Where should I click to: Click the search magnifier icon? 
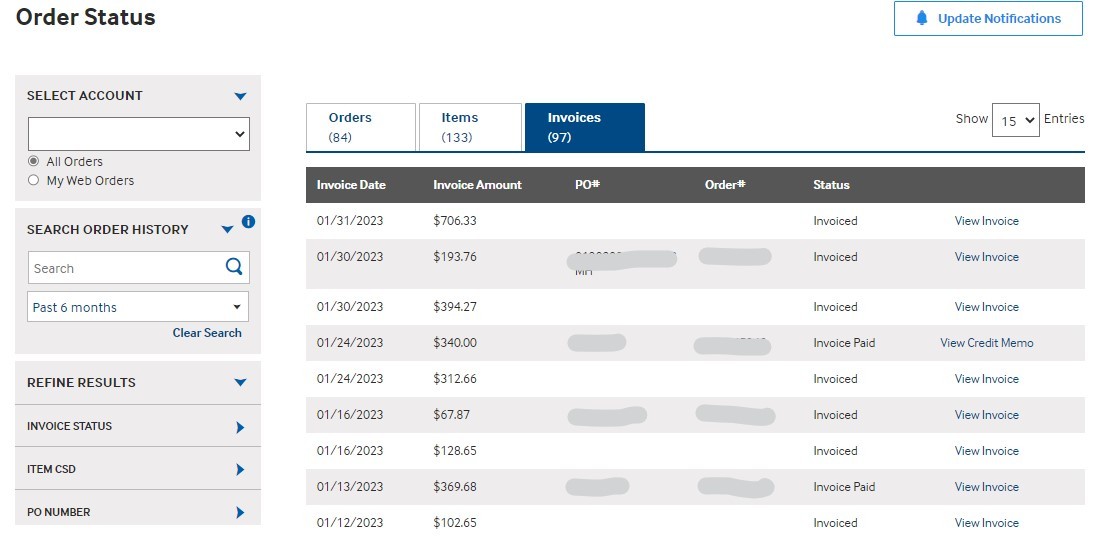(234, 267)
